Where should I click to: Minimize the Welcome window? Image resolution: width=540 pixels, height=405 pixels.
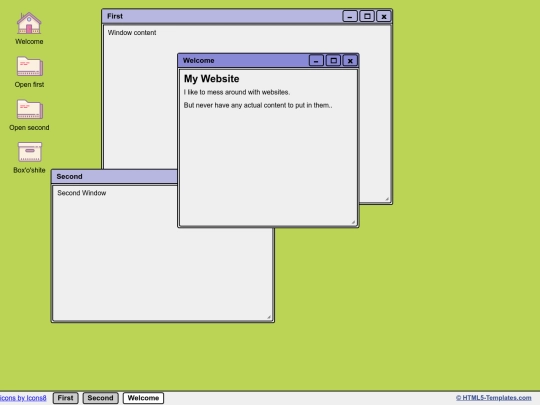tap(316, 61)
